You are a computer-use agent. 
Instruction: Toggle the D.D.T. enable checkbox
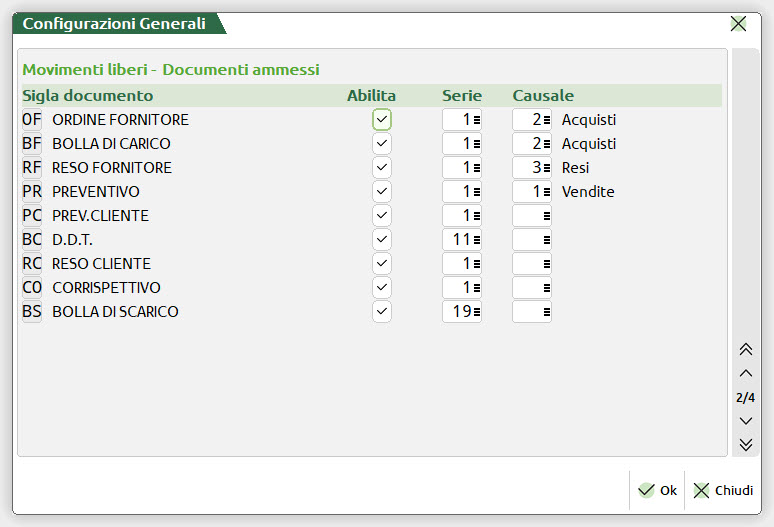tap(382, 240)
